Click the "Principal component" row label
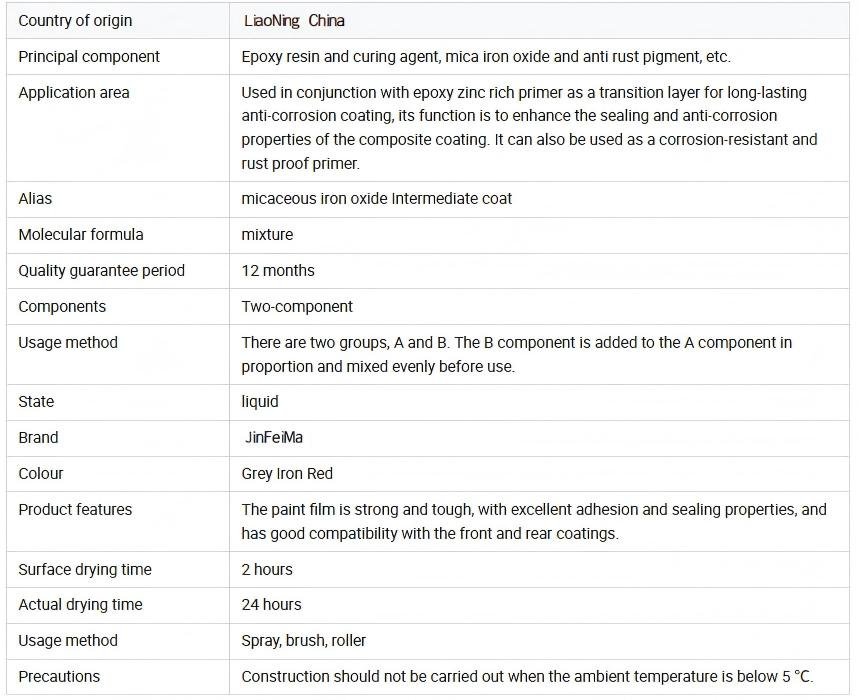The height and width of the screenshot is (700, 859). (89, 57)
